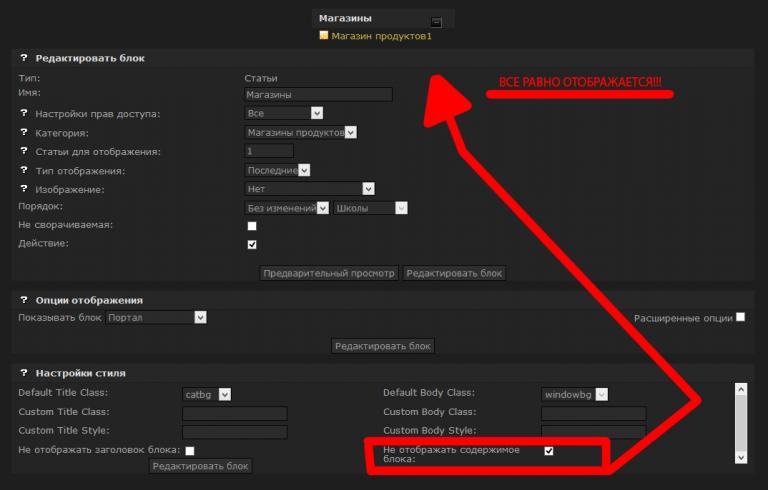The width and height of the screenshot is (768, 490).
Task: Click the yellow folder icon beside Магазин продуктов1
Action: click(323, 35)
